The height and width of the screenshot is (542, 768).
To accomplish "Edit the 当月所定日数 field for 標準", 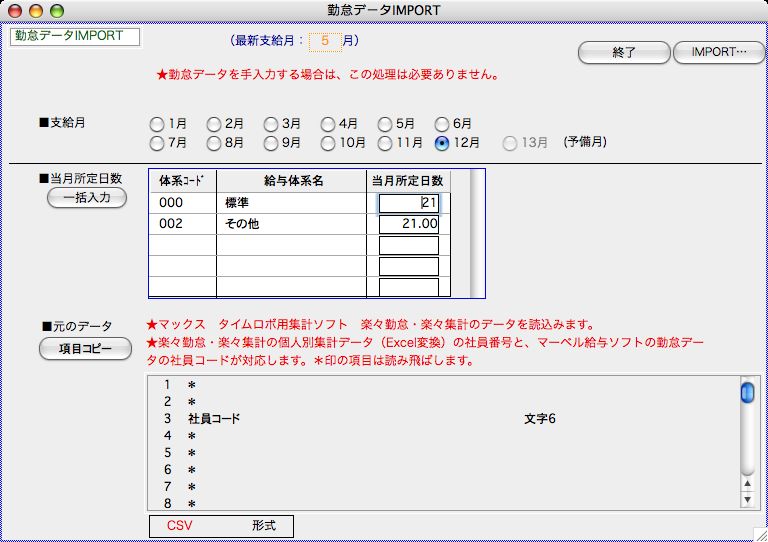I will point(409,203).
